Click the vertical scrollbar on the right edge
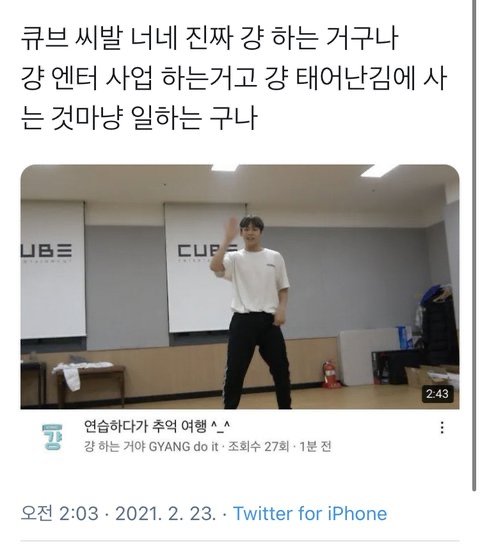 point(474,246)
